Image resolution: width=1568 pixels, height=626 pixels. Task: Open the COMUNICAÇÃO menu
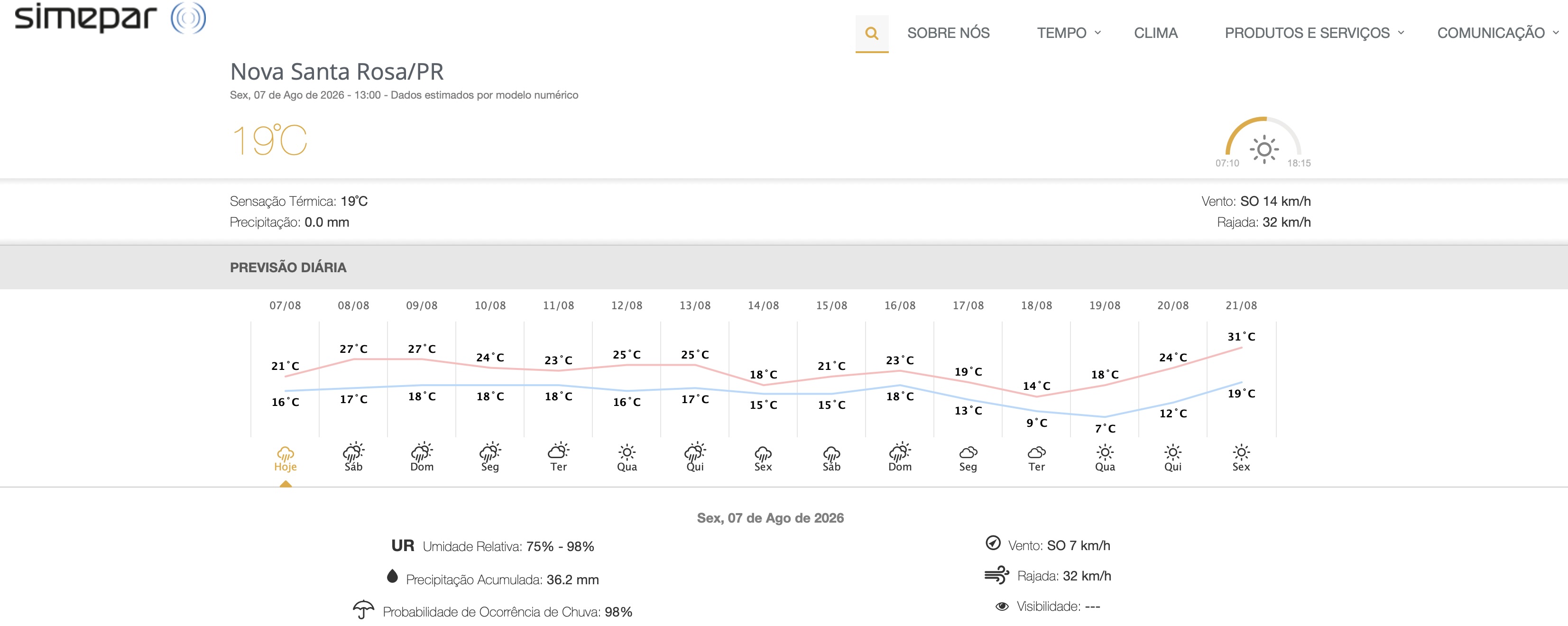1491,33
